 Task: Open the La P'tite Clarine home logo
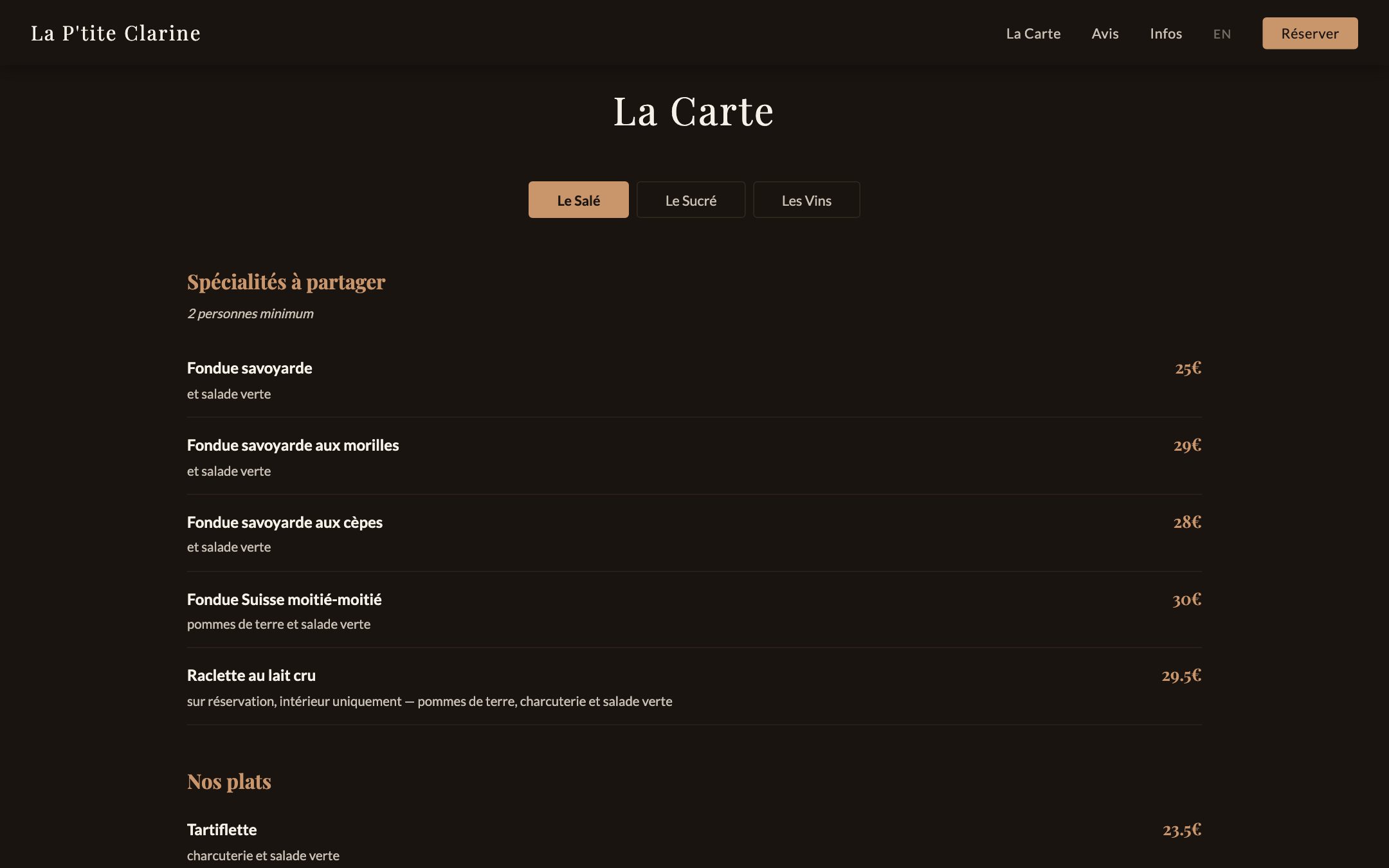point(116,33)
